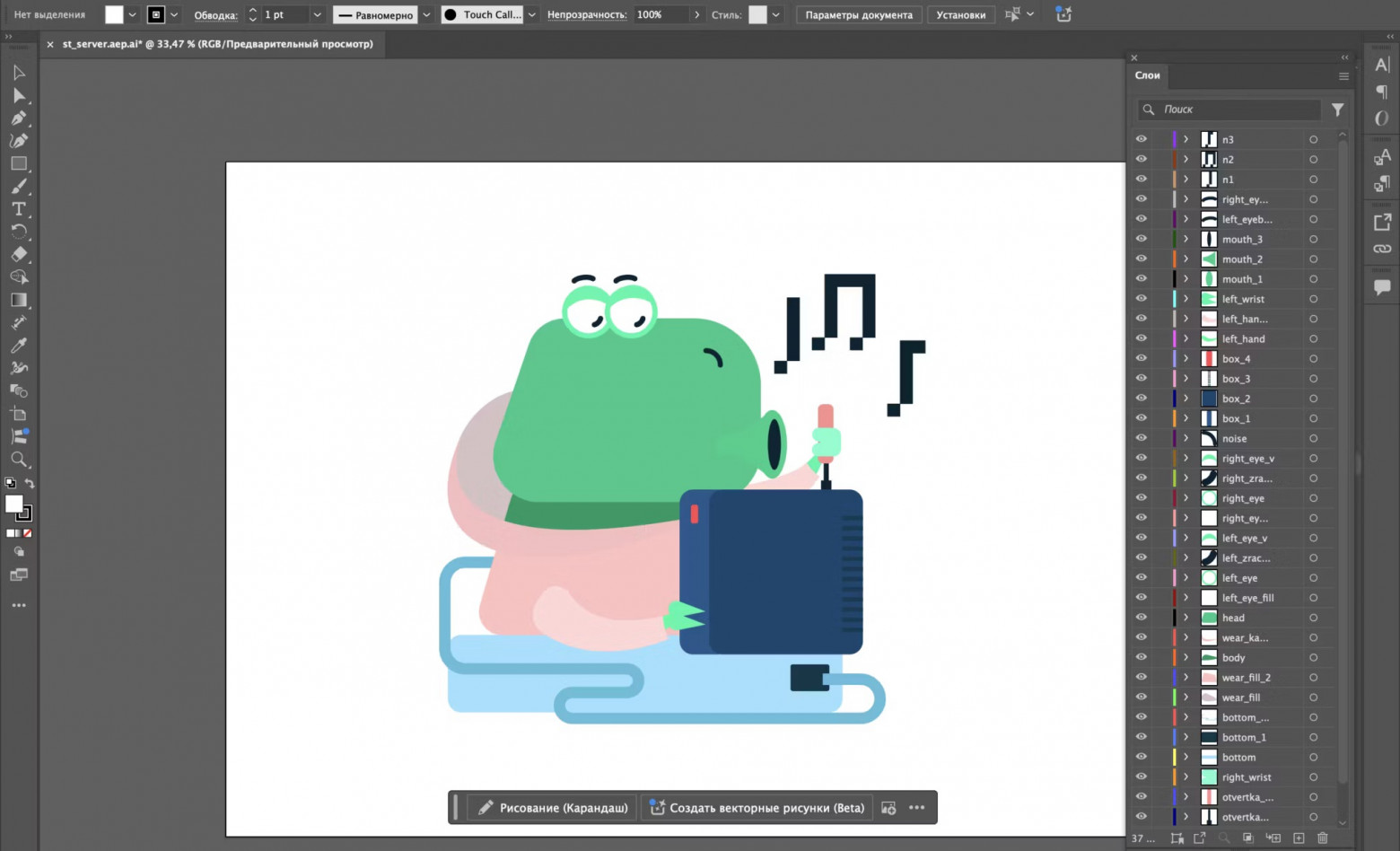Image resolution: width=1400 pixels, height=851 pixels.
Task: Click the layers Поиск search field
Action: tap(1229, 110)
